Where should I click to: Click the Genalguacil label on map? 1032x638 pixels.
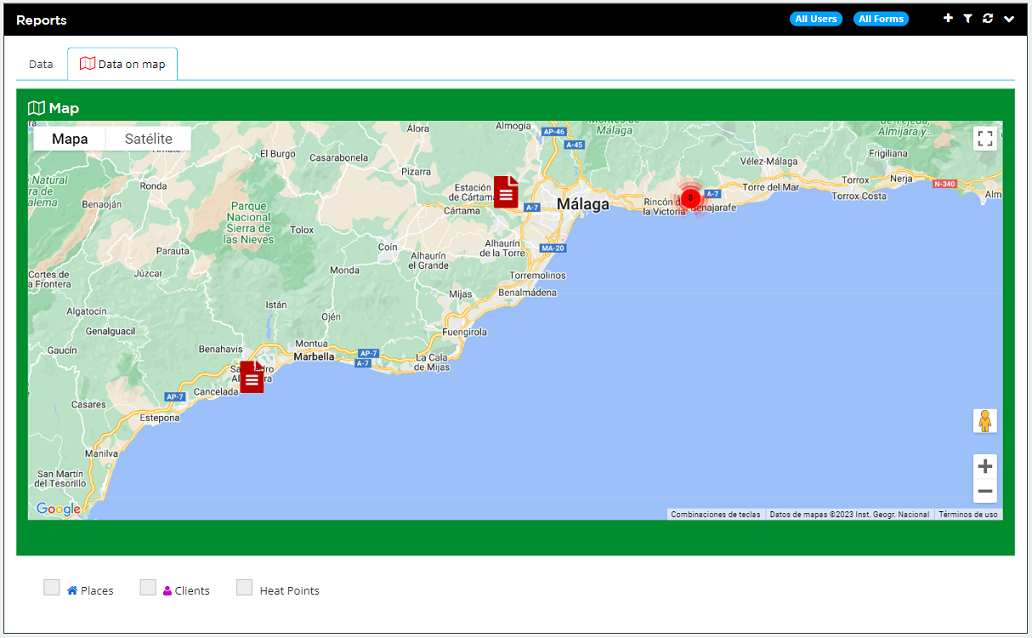111,331
